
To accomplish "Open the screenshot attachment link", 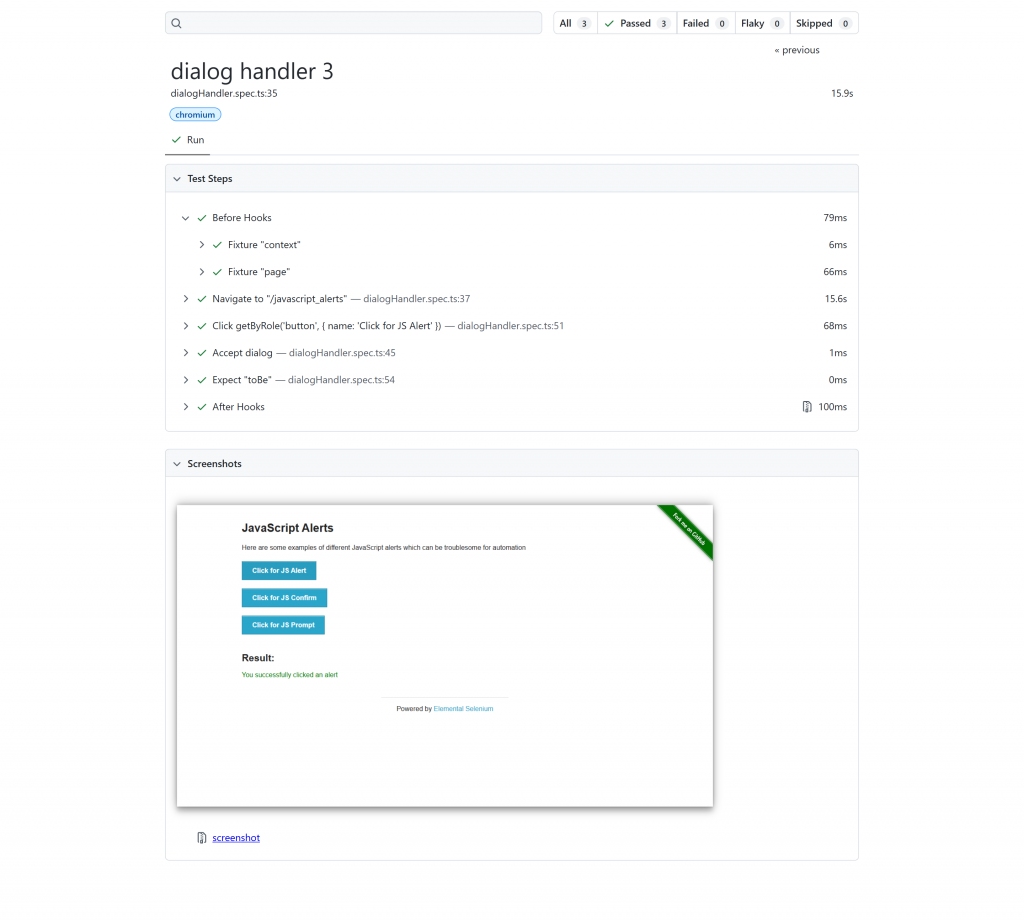I will [236, 838].
